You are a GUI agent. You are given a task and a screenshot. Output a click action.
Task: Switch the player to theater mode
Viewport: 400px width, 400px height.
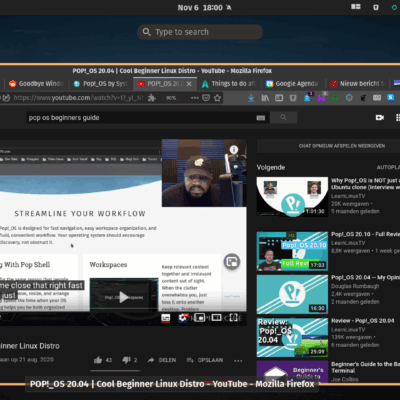[x=216, y=318]
